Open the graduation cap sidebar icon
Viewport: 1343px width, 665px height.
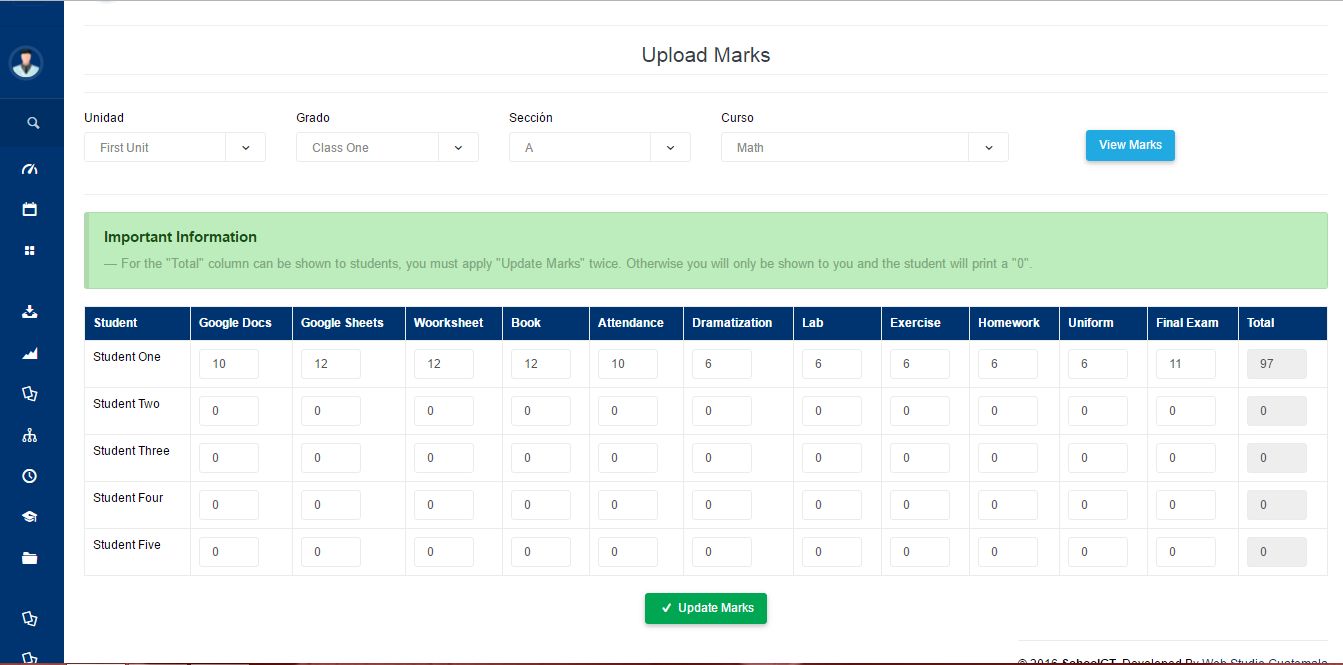pos(29,517)
